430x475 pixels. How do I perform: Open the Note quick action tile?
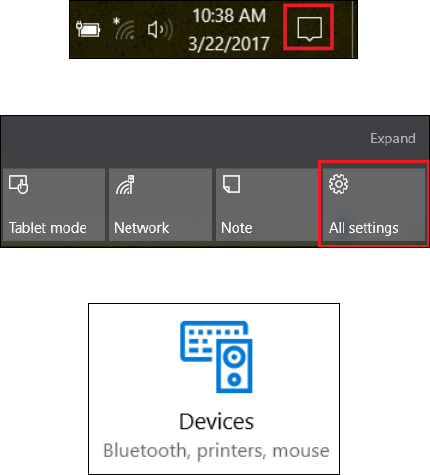tap(267, 204)
